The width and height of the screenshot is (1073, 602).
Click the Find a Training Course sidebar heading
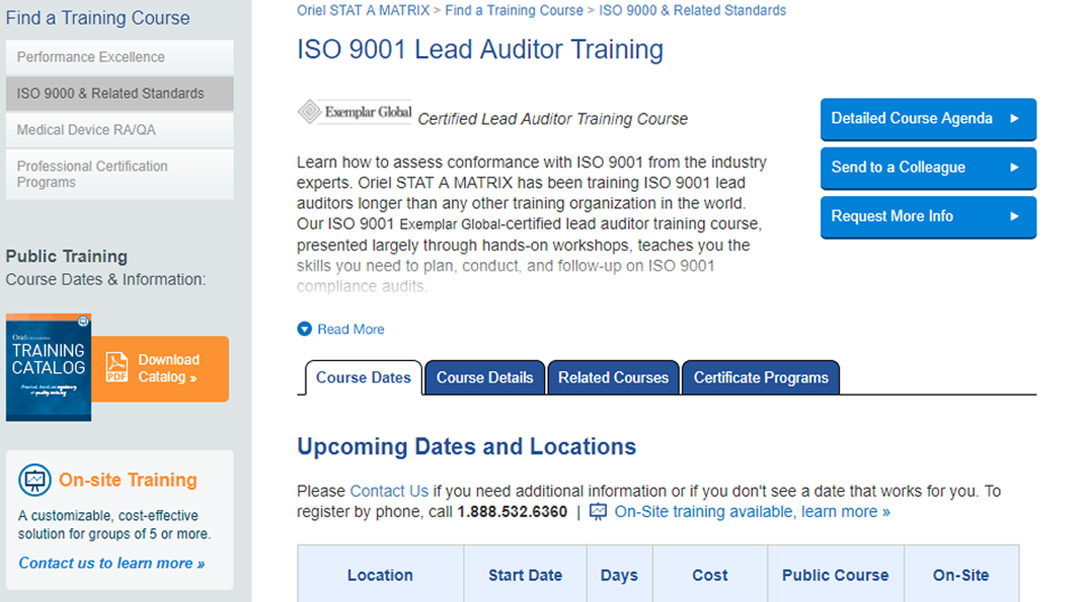tap(98, 18)
